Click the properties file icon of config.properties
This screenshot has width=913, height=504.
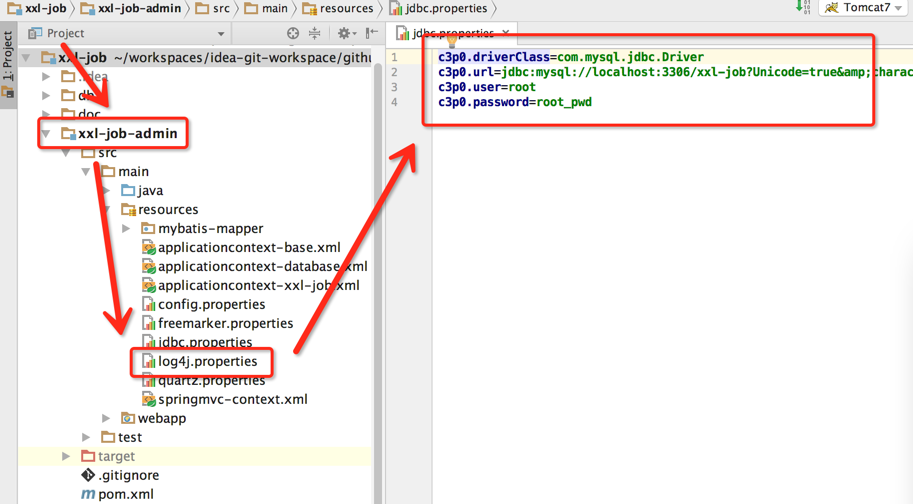coord(148,304)
